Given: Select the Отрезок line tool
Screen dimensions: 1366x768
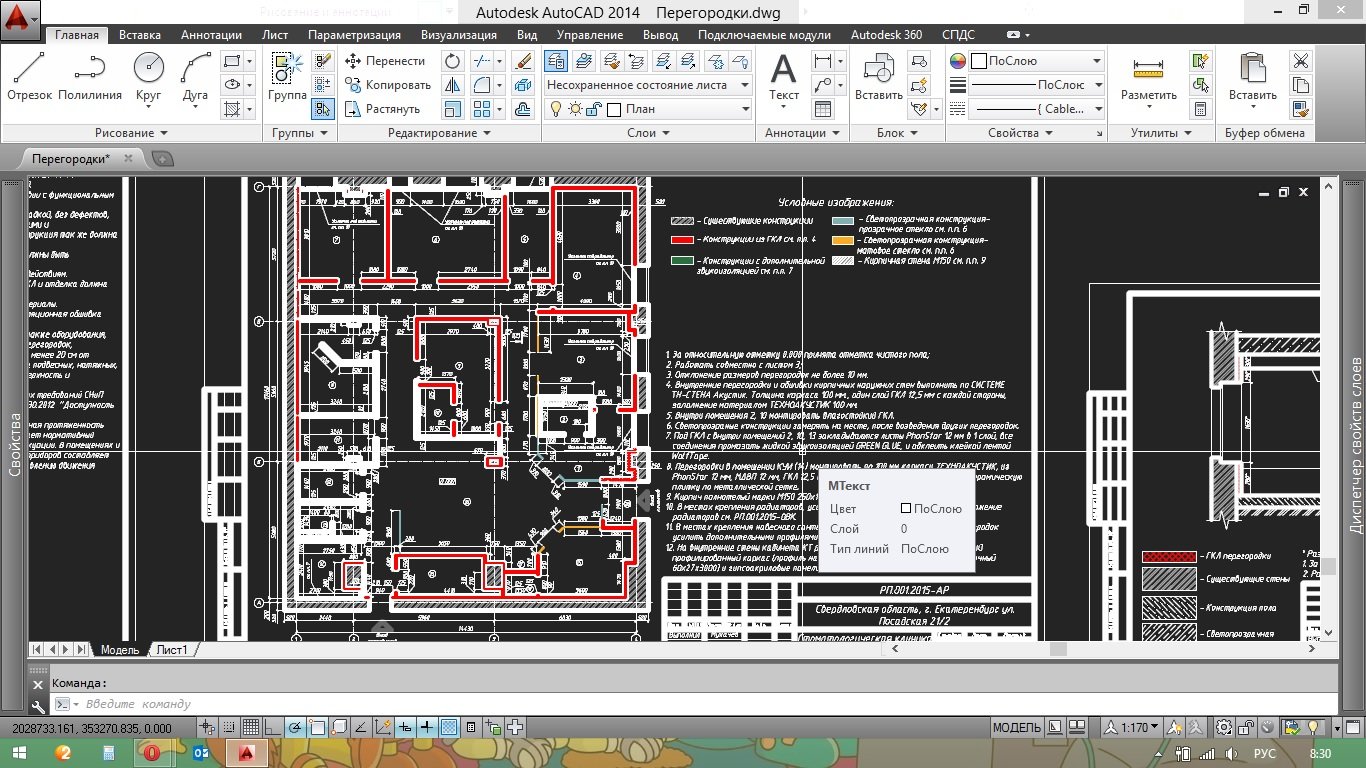Looking at the screenshot, I should (x=29, y=77).
